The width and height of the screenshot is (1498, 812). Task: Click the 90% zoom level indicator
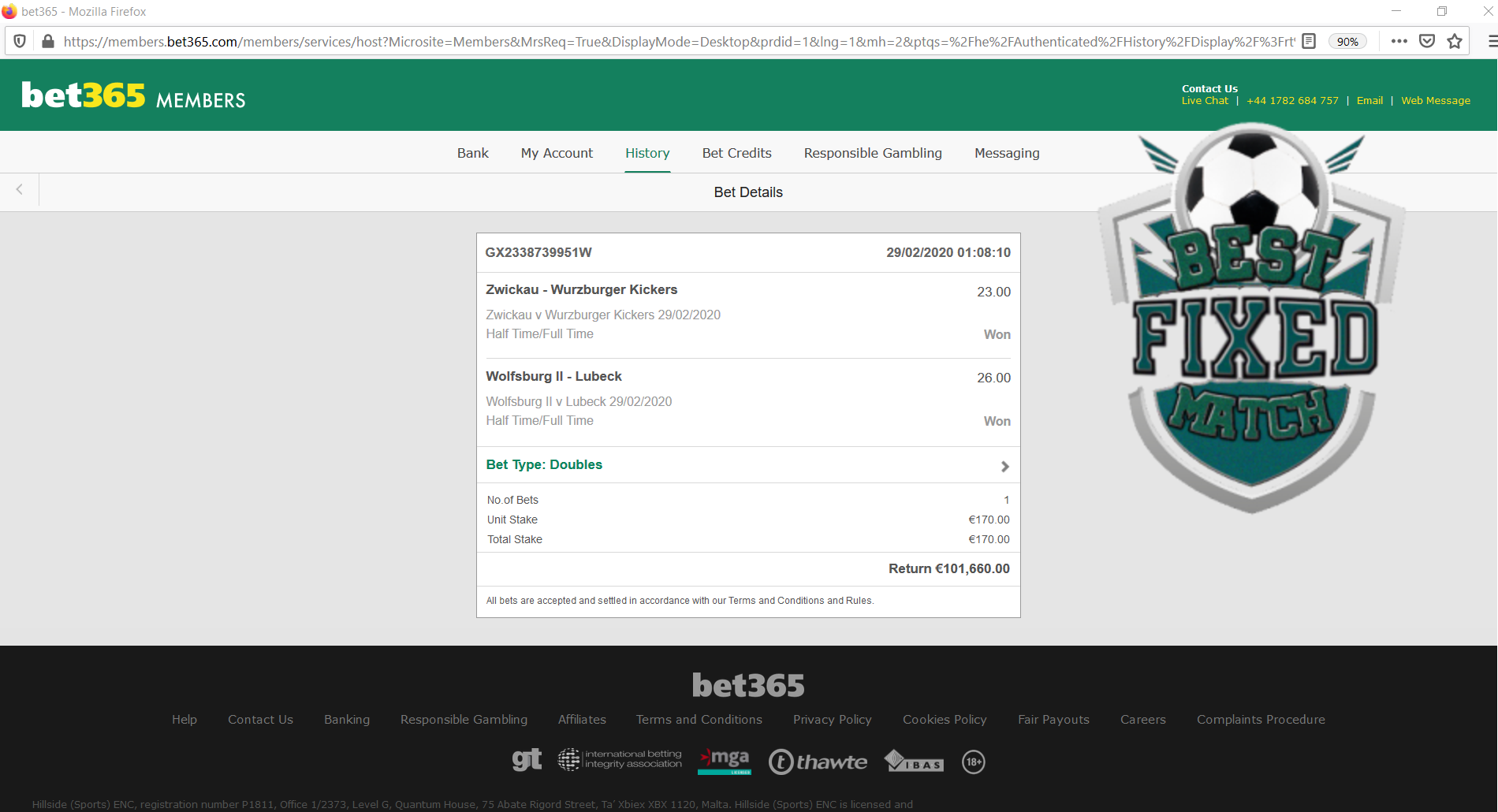pos(1347,42)
